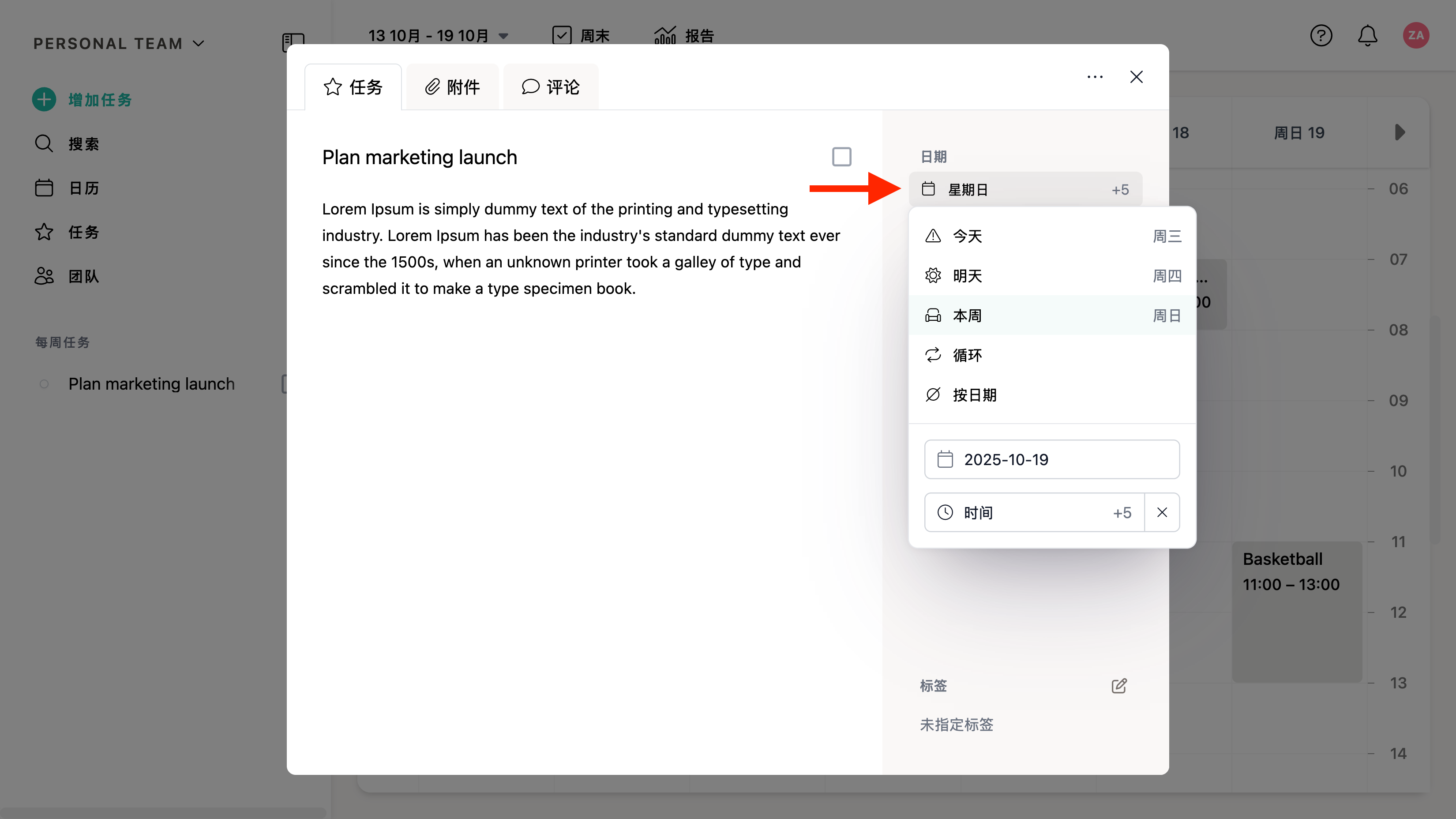Open the ZA user avatar

click(1415, 36)
